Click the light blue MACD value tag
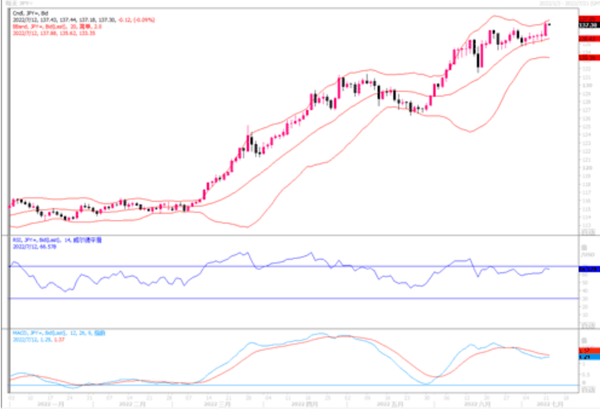 (x=589, y=357)
